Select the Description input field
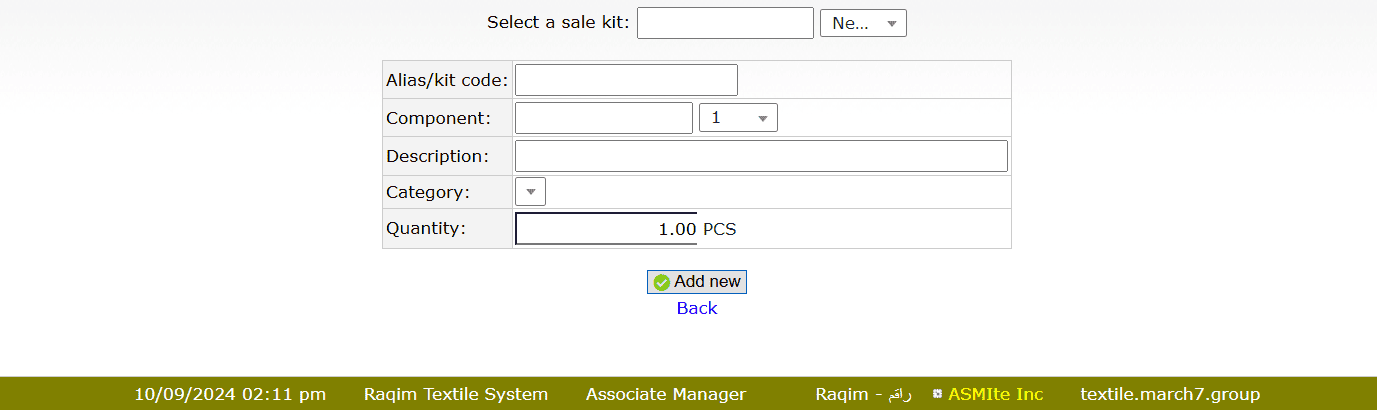Screen dimensions: 1377x410 click(x=761, y=156)
